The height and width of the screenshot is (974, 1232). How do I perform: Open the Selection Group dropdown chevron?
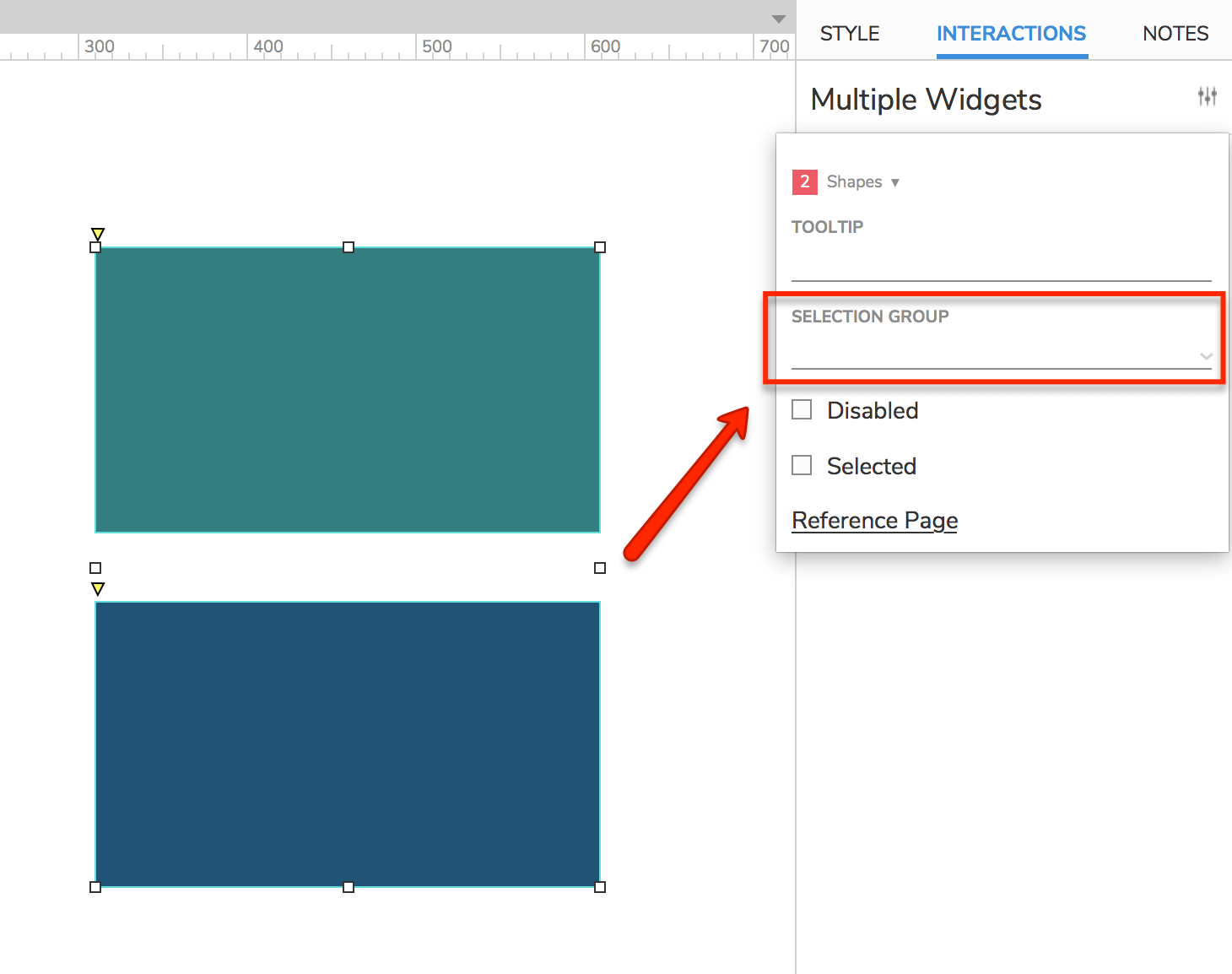(x=1206, y=356)
